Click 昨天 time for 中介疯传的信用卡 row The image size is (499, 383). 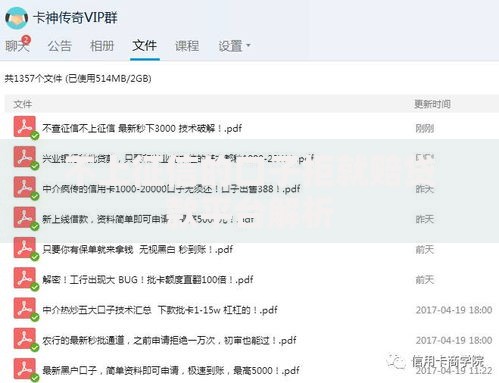(424, 189)
